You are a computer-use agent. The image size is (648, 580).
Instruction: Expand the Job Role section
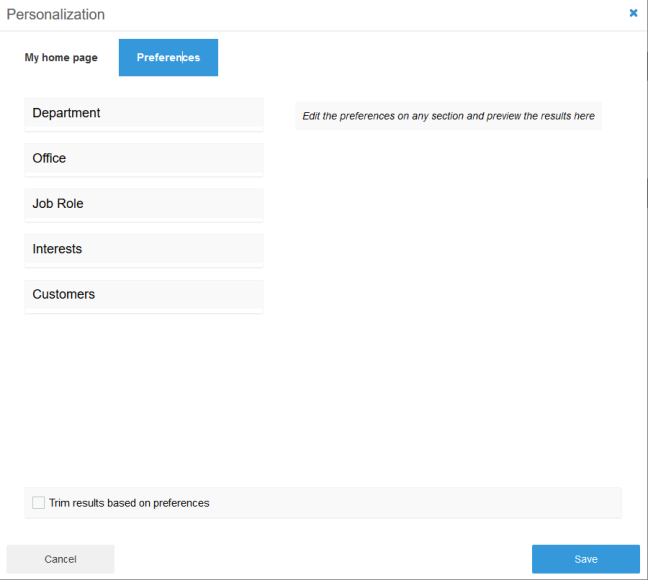[x=143, y=204]
